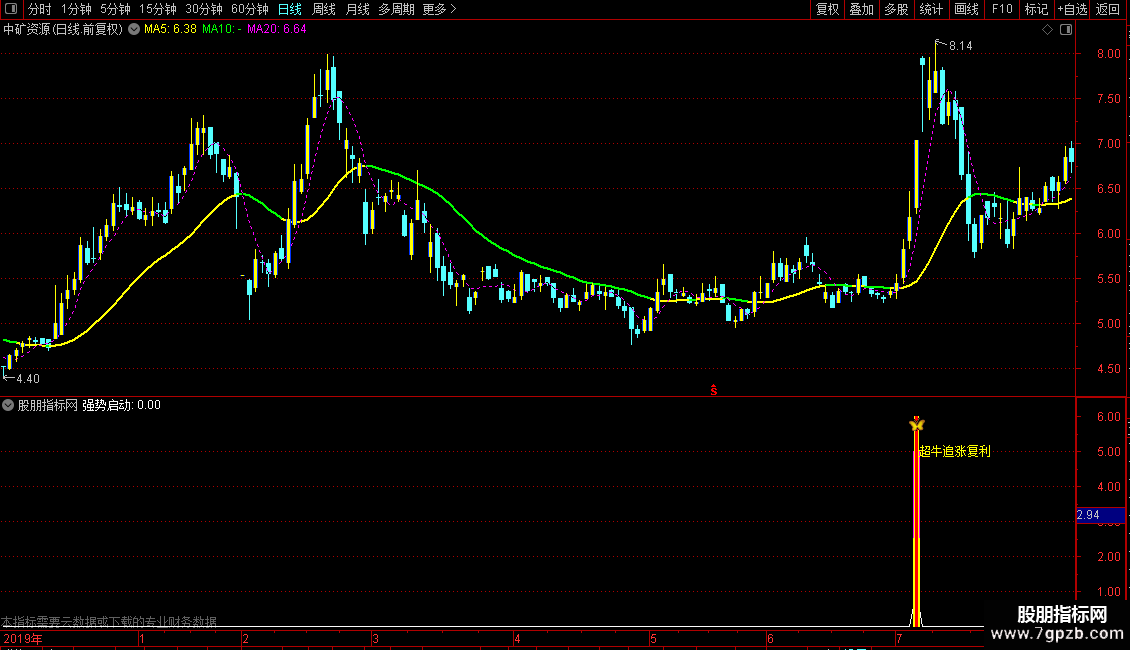The width and height of the screenshot is (1130, 650).
Task: Click the 多股 multi-stock button
Action: (x=896, y=9)
